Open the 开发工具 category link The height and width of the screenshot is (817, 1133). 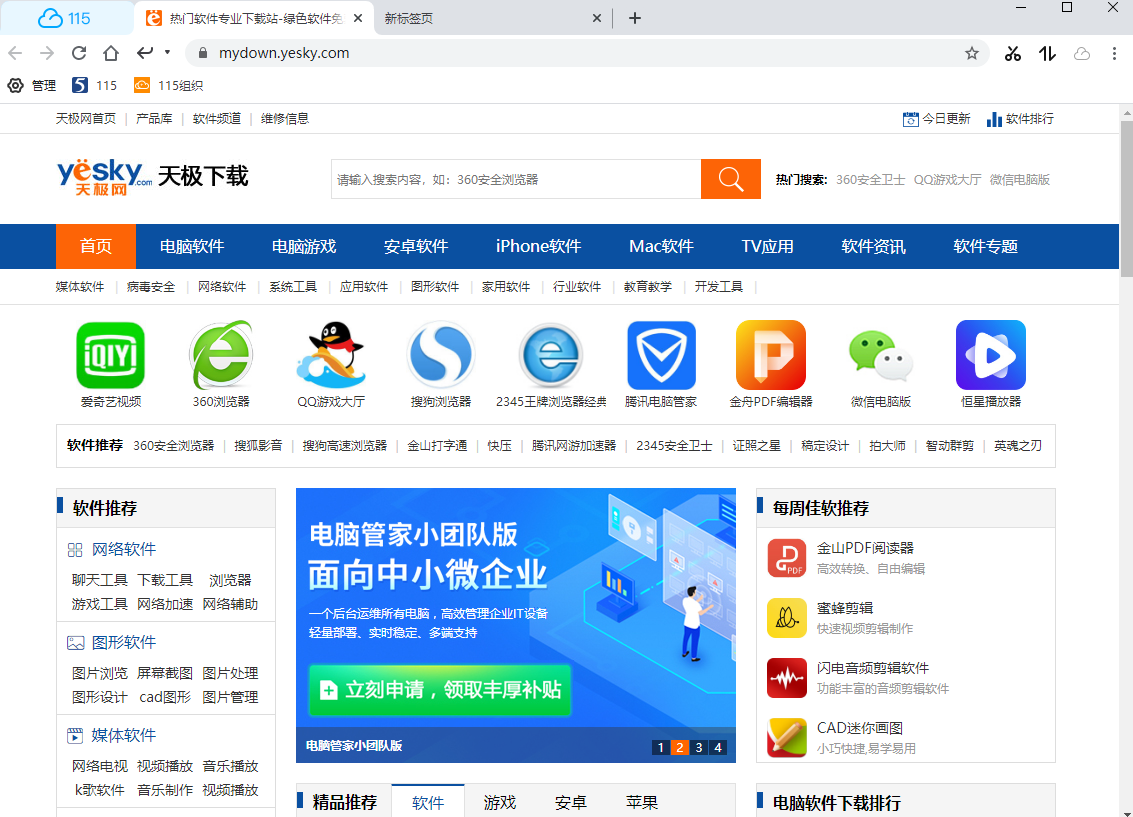[719, 287]
